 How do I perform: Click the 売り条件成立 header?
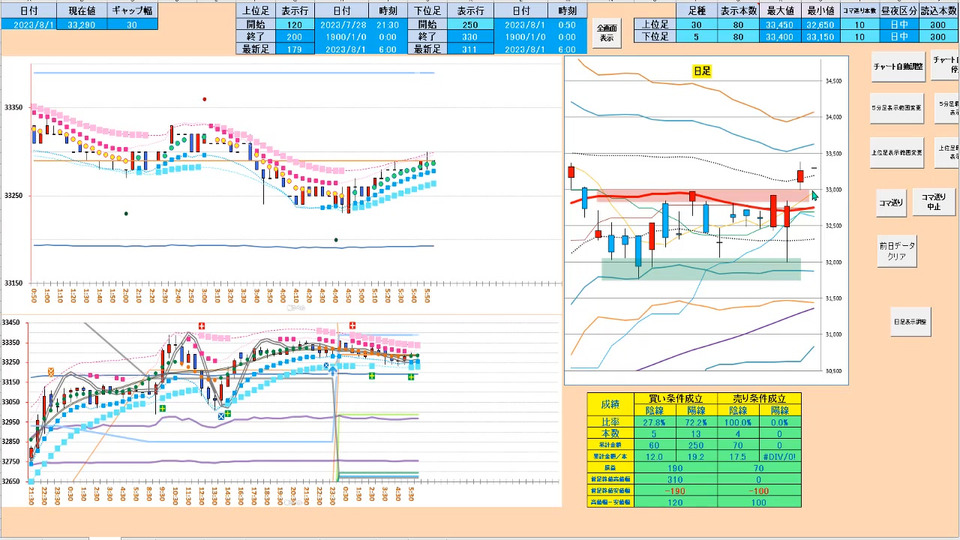coord(759,399)
